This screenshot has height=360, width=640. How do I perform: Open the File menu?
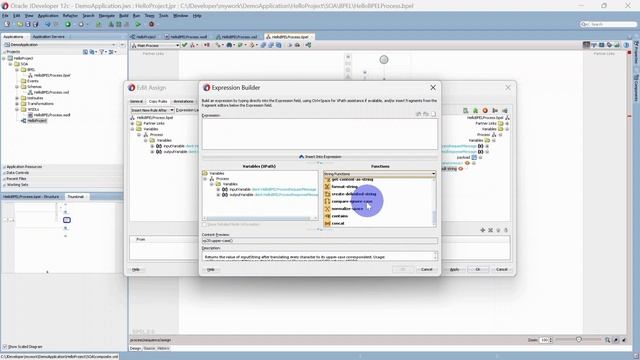(x=5, y=16)
